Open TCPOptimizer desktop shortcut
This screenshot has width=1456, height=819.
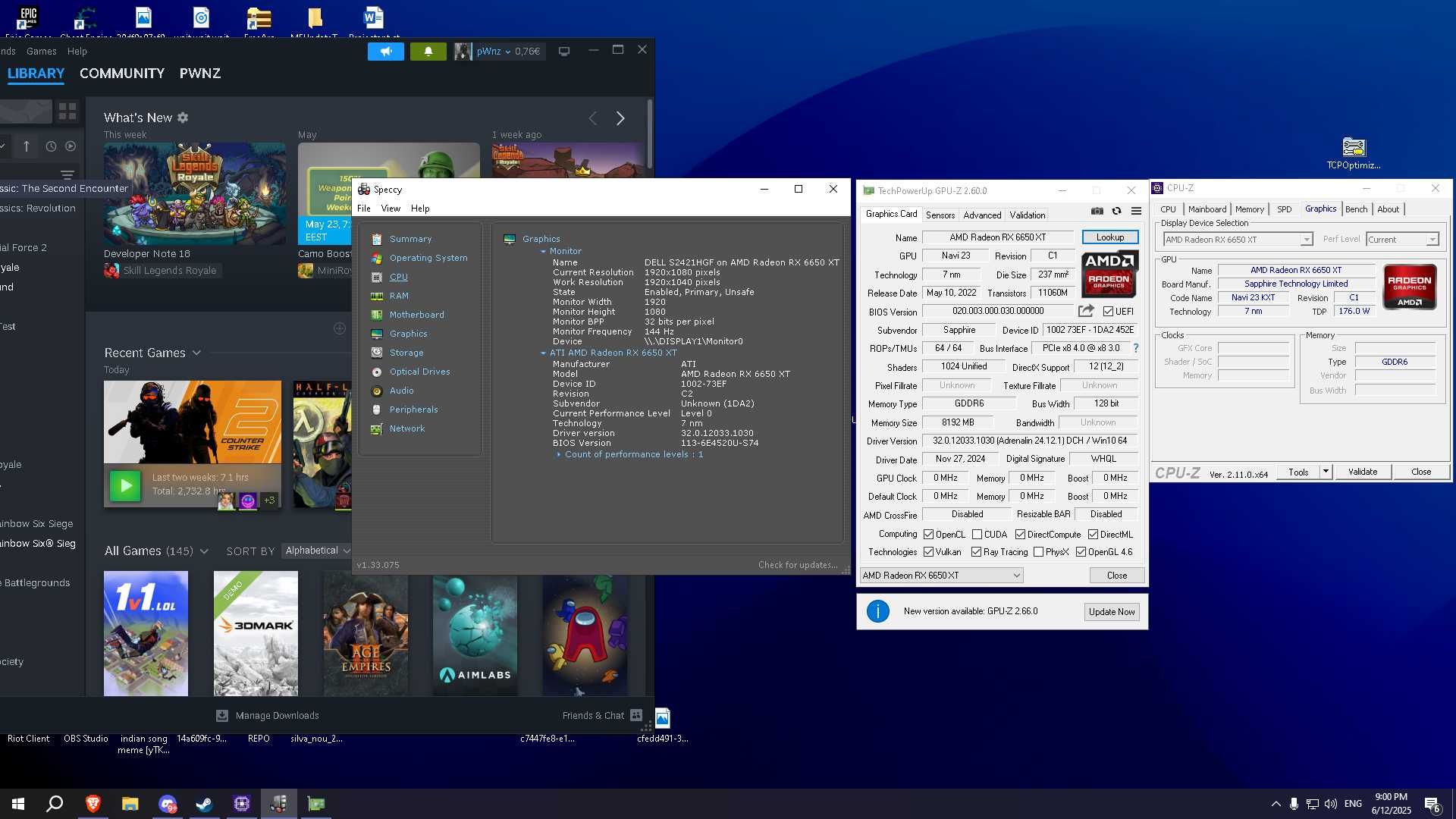(x=1354, y=153)
